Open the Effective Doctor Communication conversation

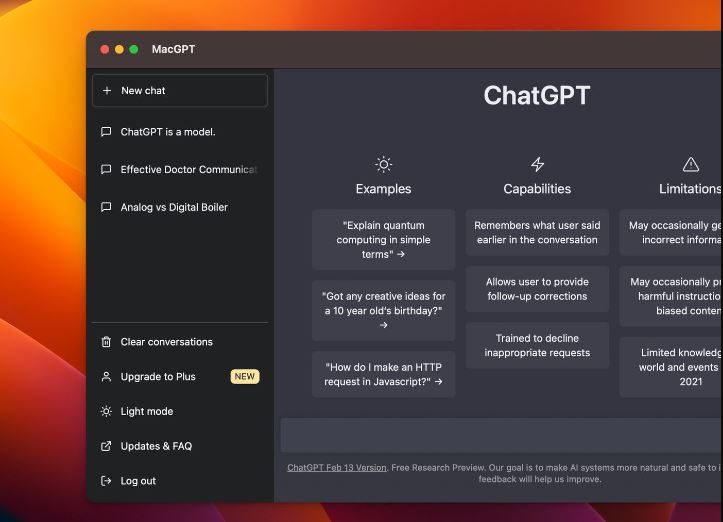point(180,169)
